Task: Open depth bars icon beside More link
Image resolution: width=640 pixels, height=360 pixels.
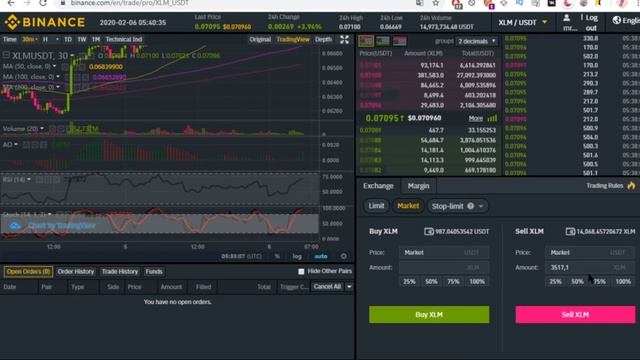Action: [x=492, y=118]
